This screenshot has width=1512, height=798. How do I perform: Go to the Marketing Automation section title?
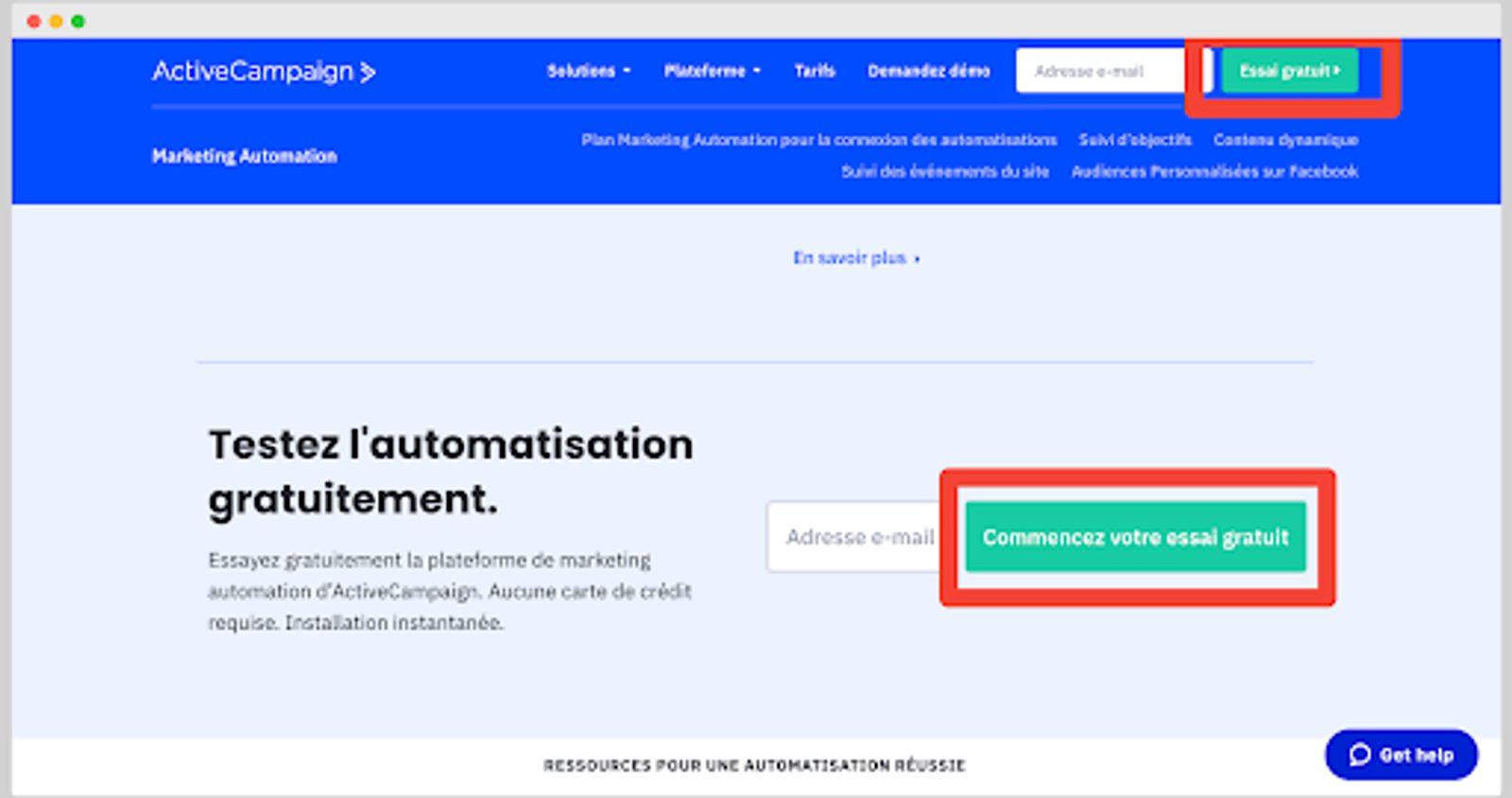(244, 156)
